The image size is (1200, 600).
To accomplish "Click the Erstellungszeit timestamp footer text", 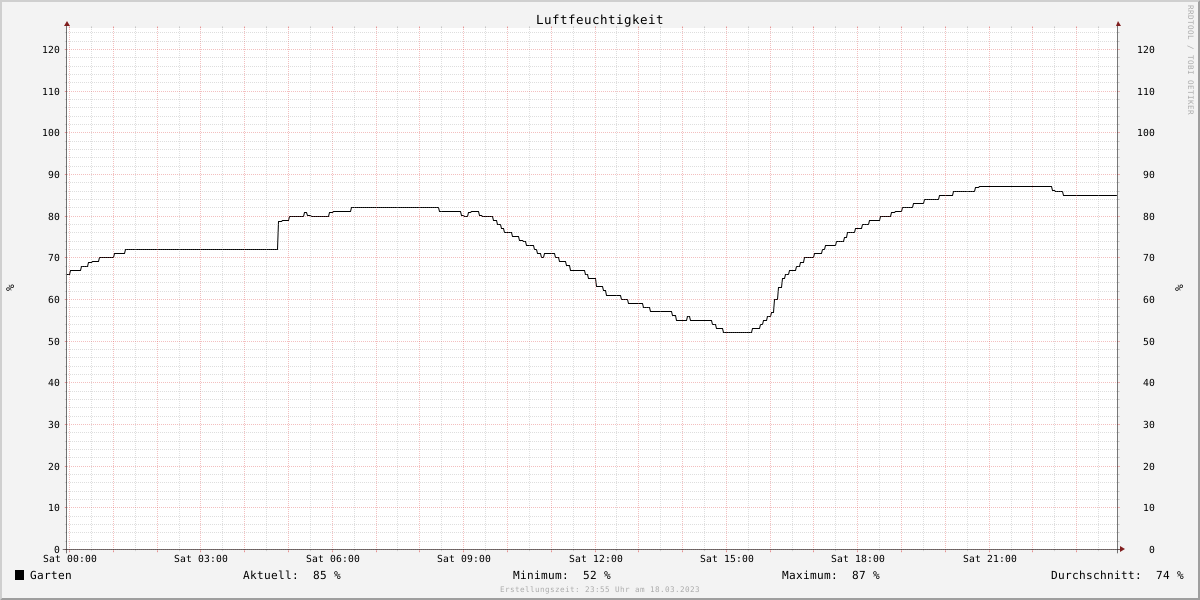I will click(600, 589).
